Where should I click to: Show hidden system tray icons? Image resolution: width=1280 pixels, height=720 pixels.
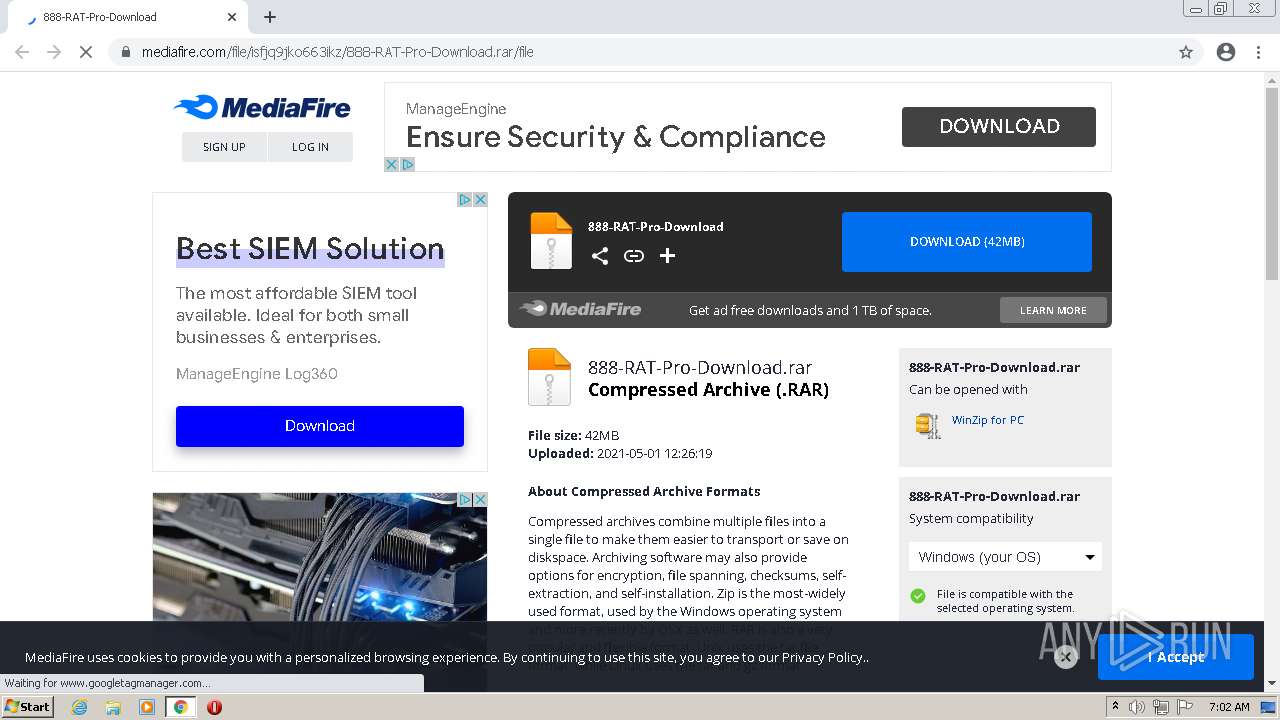point(1115,707)
